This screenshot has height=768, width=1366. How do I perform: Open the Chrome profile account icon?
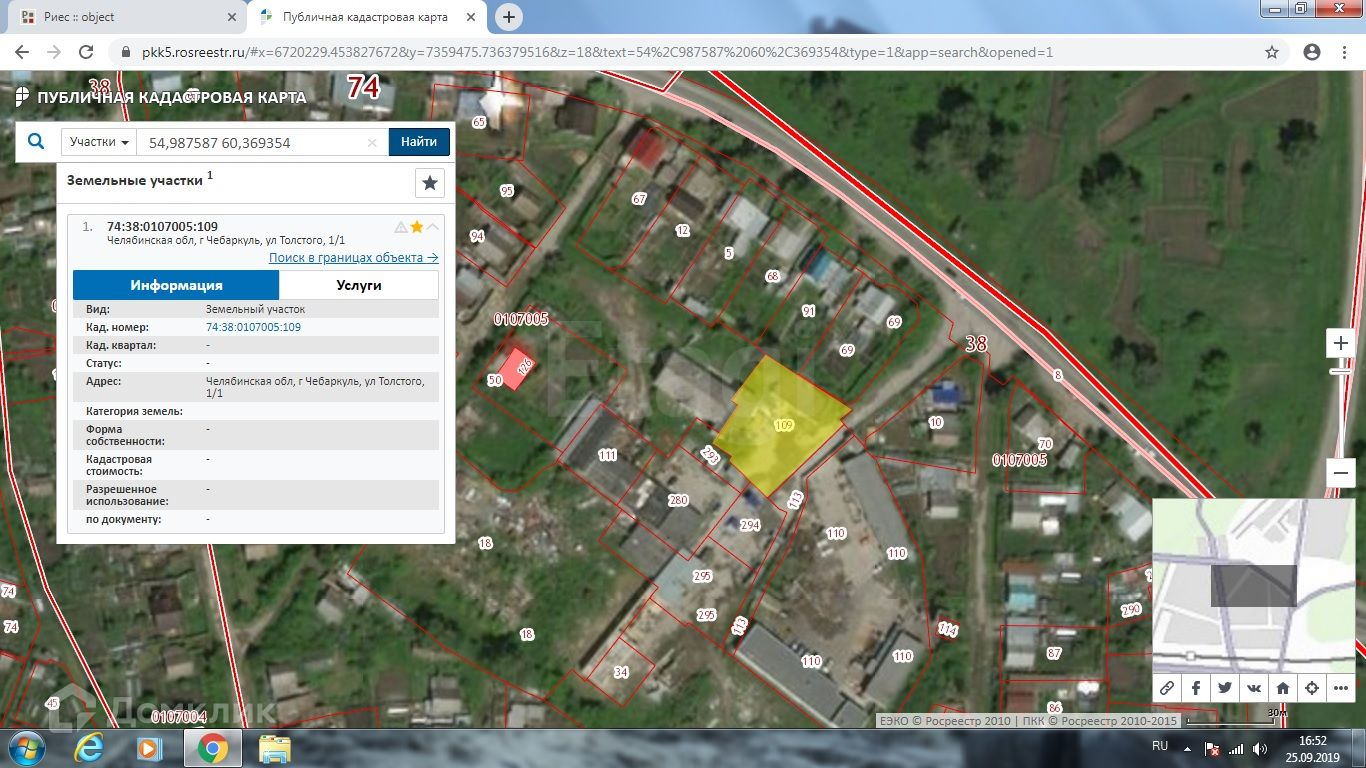point(1312,52)
